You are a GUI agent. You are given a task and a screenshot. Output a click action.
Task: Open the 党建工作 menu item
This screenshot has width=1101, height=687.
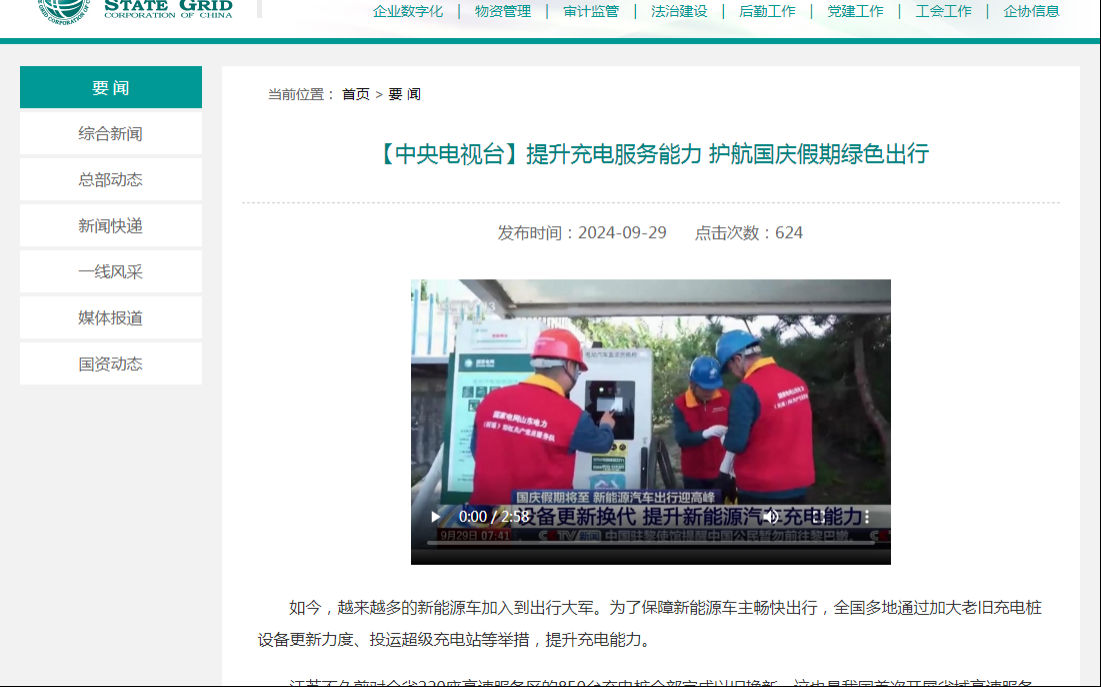(855, 11)
